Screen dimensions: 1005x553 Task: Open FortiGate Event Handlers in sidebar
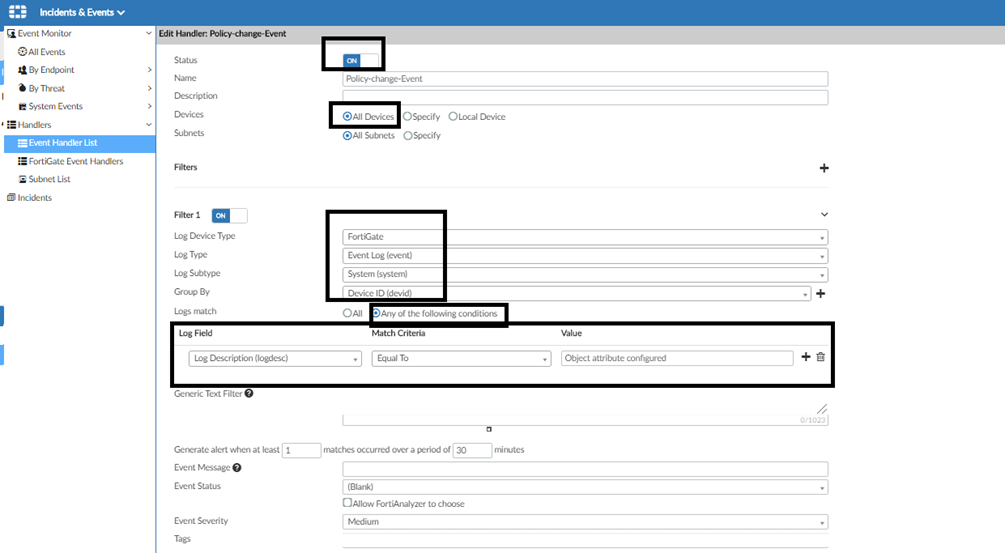coord(76,161)
